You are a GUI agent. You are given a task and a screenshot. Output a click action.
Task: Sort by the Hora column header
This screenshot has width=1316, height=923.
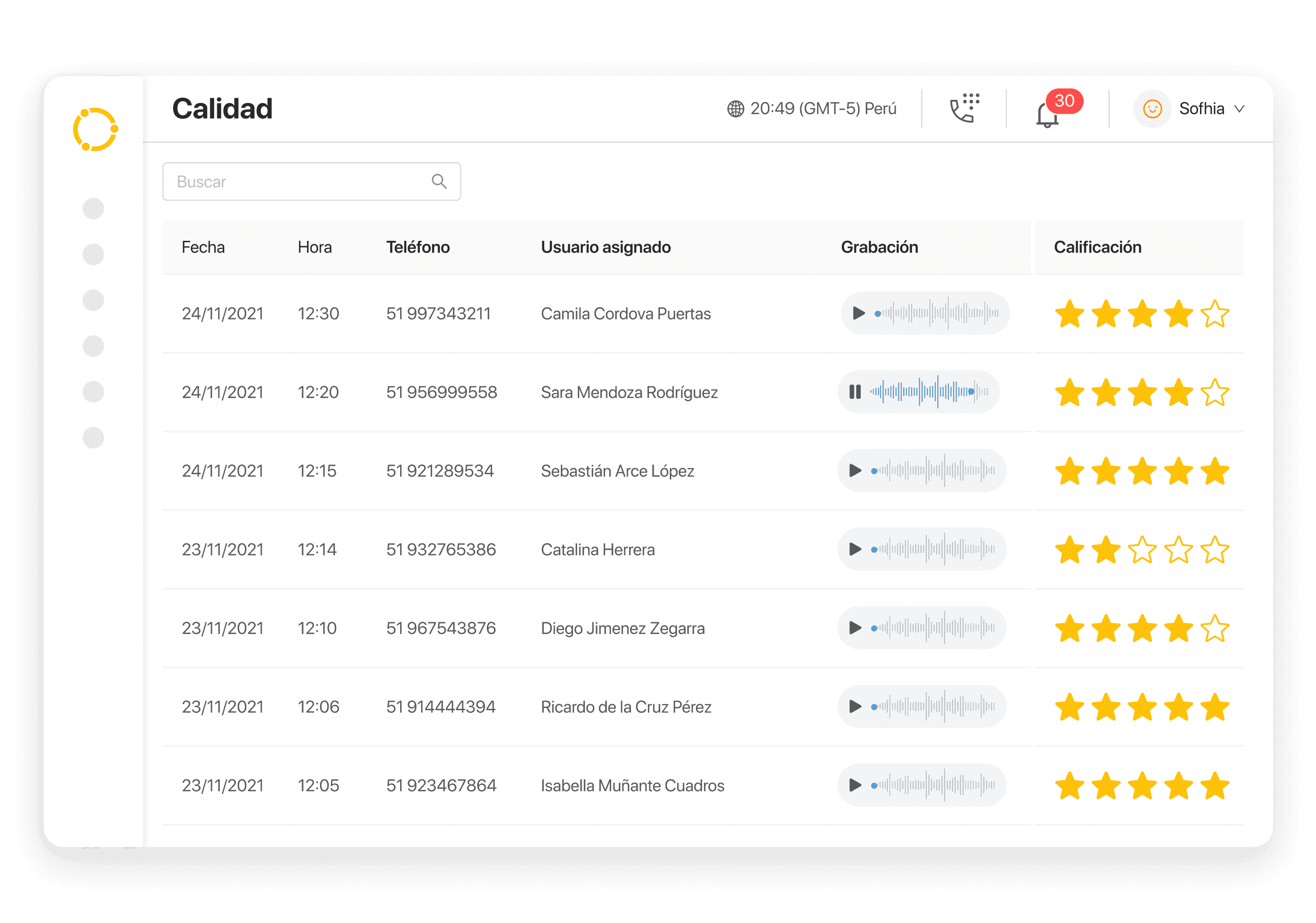[315, 247]
